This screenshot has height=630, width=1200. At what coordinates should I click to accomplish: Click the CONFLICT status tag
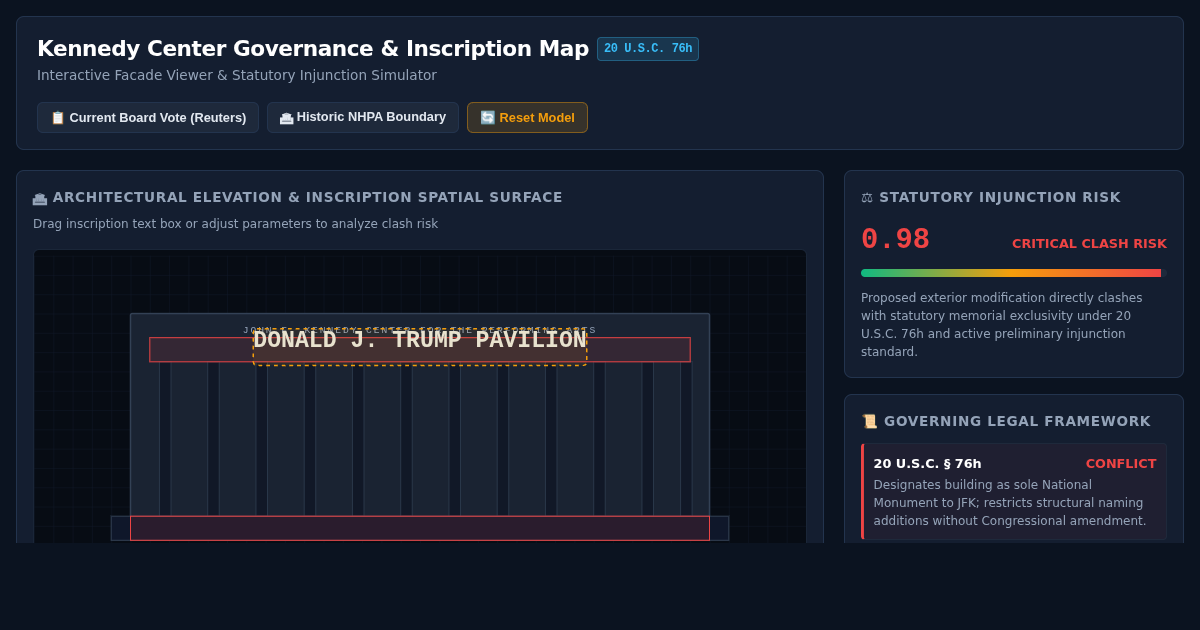[1121, 464]
